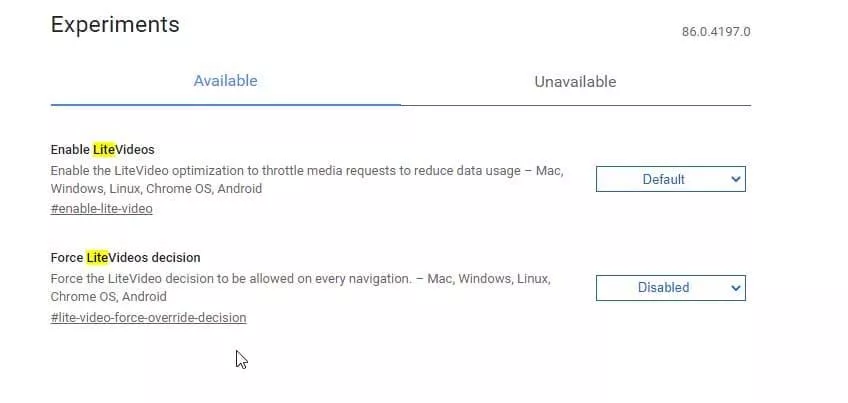
Task: Click the blue underline beneath the Available tab
Action: [x=226, y=104]
